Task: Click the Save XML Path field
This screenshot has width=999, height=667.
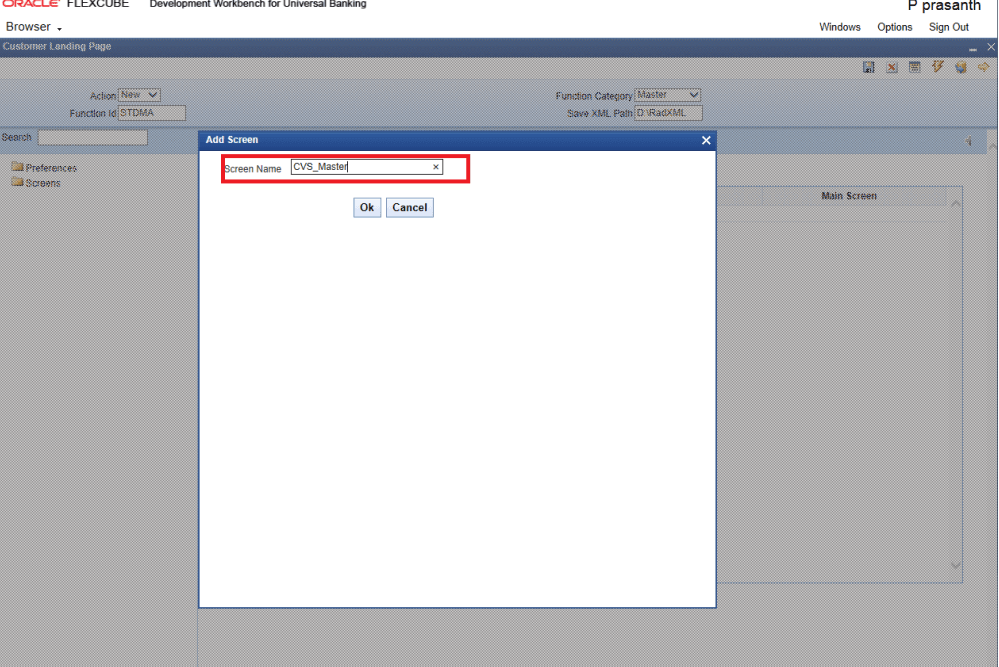Action: click(668, 113)
